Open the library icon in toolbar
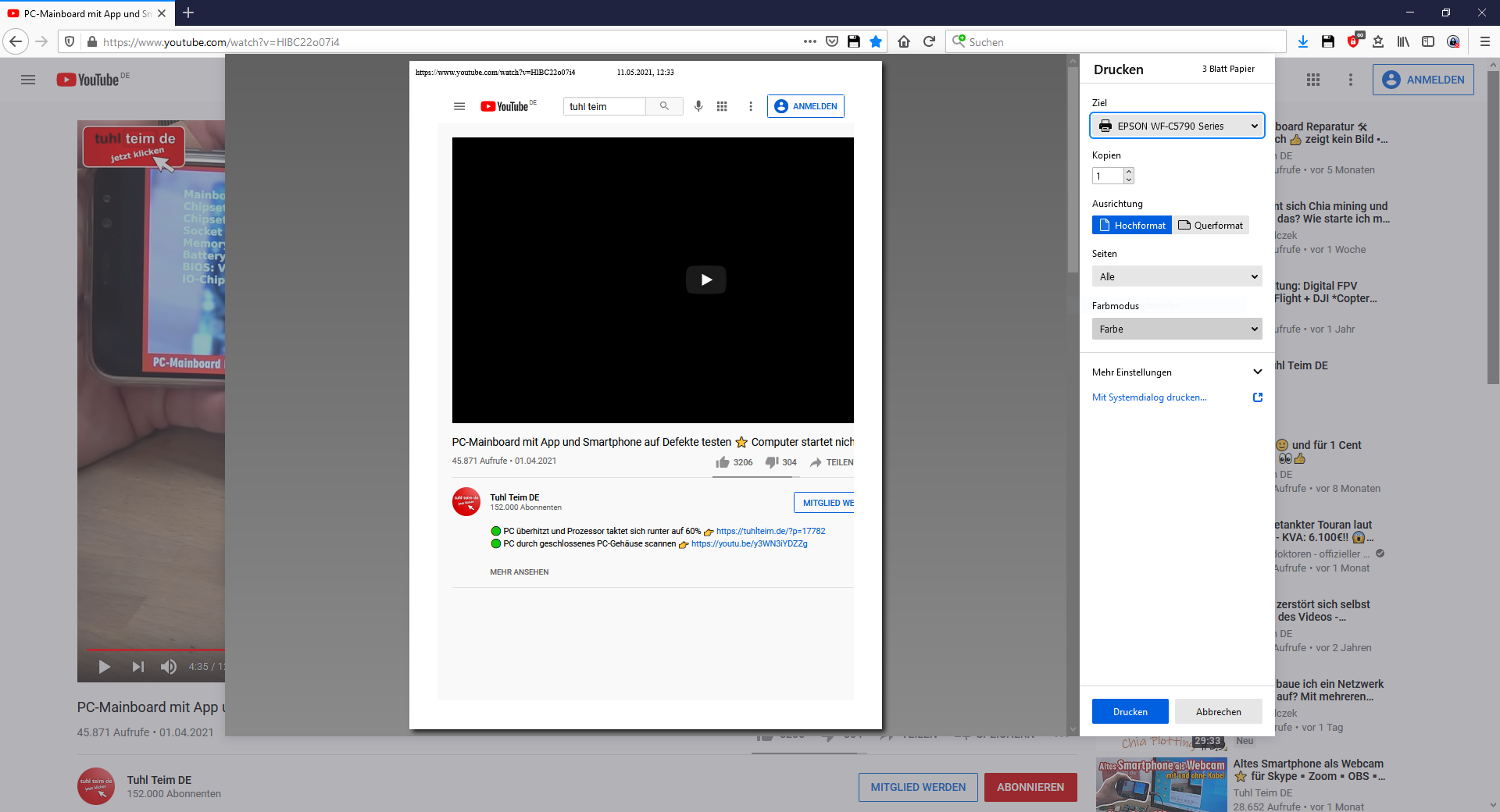The height and width of the screenshot is (812, 1500). (x=1403, y=42)
